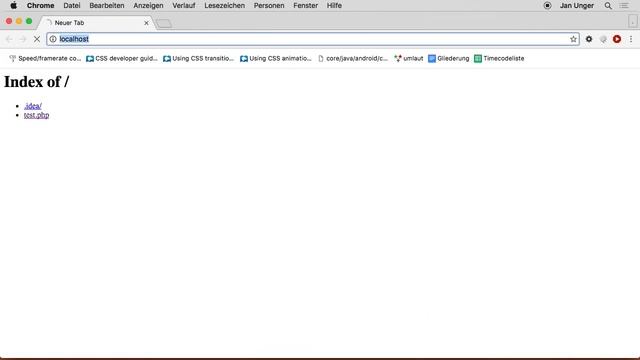The image size is (640, 360).
Task: Open the Speed/framerate co... bookmark
Action: (45, 58)
